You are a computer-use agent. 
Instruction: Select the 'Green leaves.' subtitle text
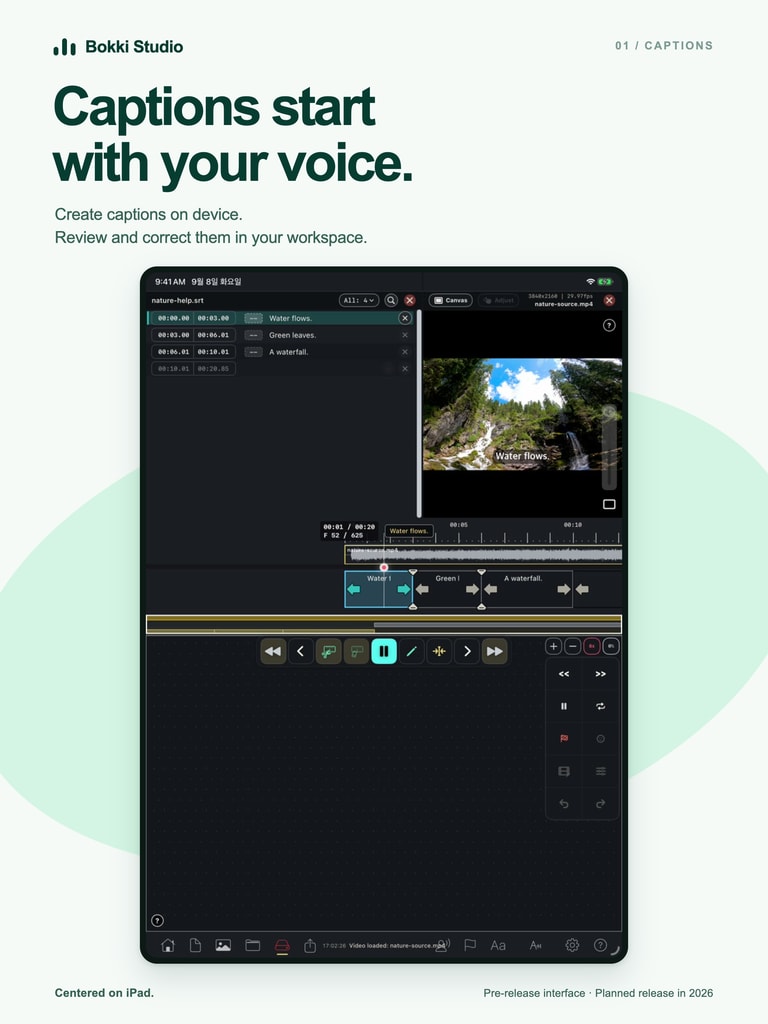293,335
